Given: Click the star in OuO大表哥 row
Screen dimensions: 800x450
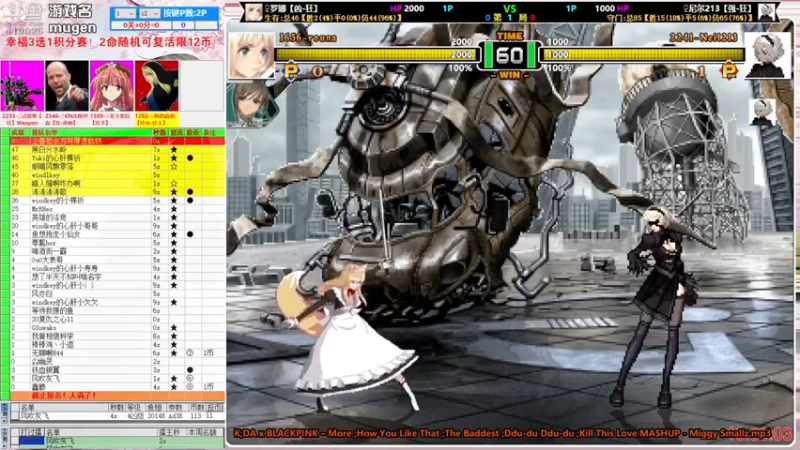Looking at the screenshot, I should (174, 260).
